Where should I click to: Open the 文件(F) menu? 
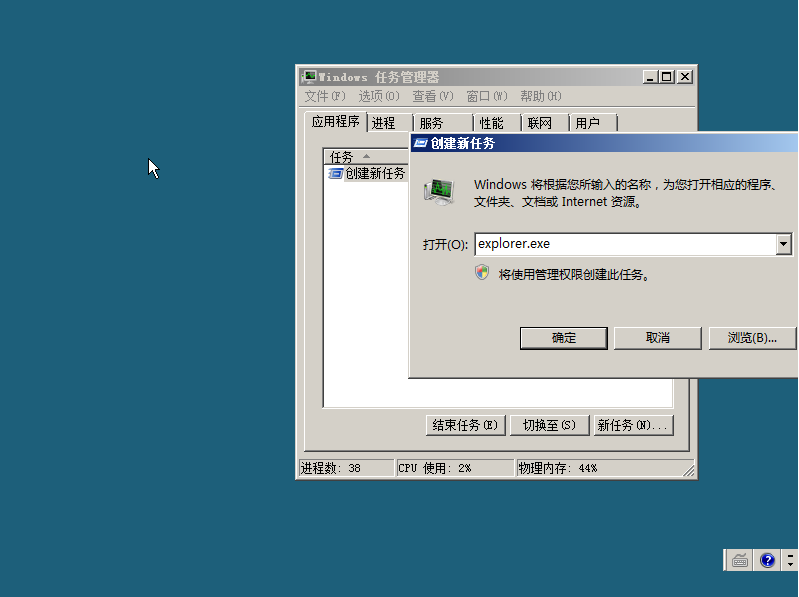(325, 96)
